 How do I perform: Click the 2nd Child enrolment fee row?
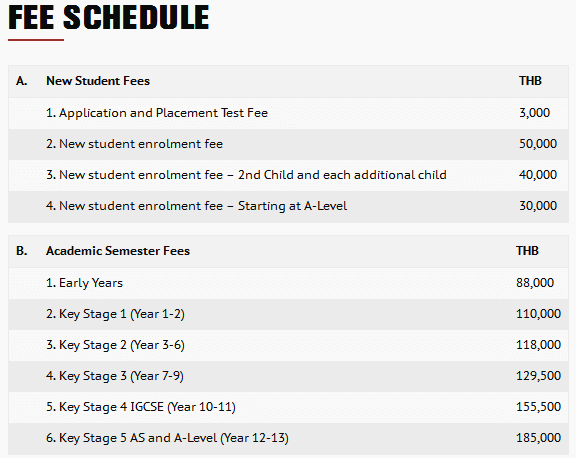point(288,175)
